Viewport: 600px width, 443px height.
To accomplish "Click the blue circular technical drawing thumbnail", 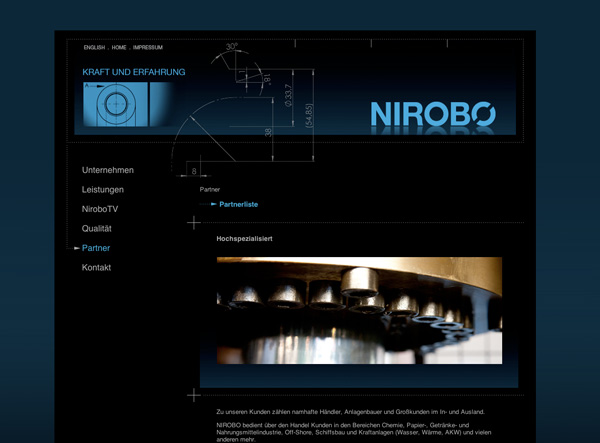I will coord(115,104).
